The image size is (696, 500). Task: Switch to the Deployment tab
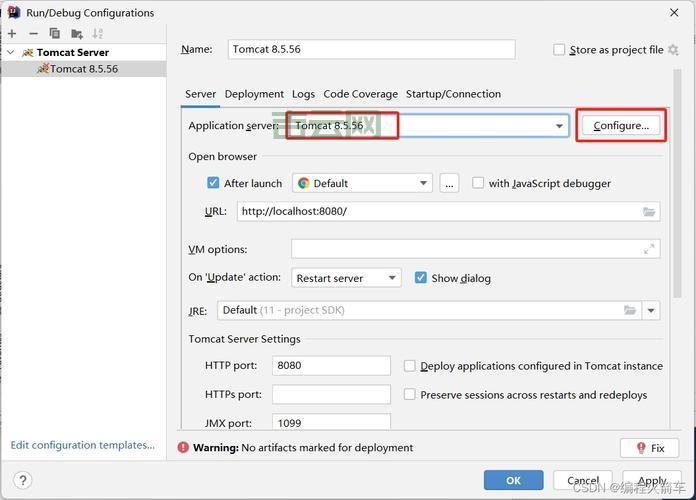pyautogui.click(x=254, y=94)
